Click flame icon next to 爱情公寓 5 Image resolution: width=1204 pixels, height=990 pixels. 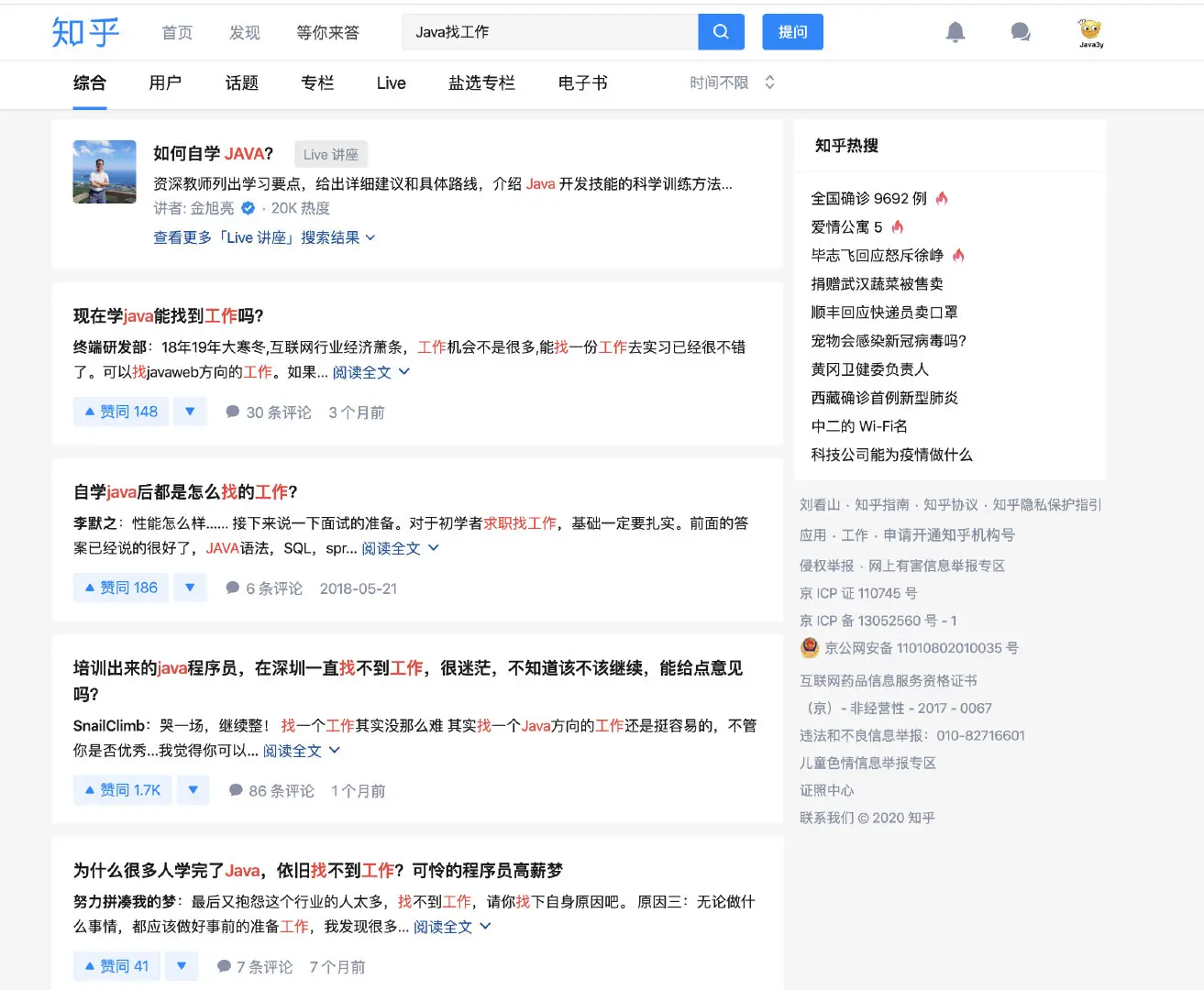click(898, 226)
